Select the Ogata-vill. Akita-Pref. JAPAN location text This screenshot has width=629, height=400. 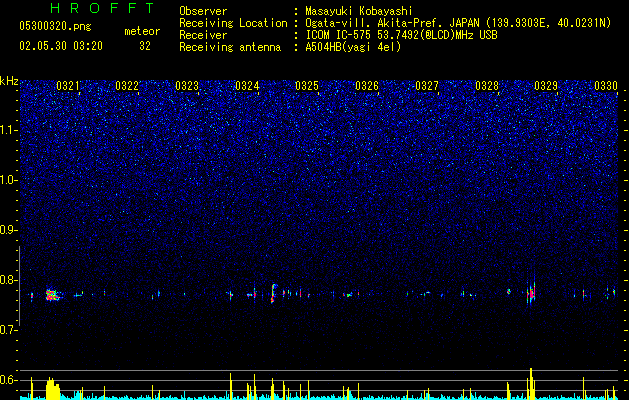click(458, 23)
